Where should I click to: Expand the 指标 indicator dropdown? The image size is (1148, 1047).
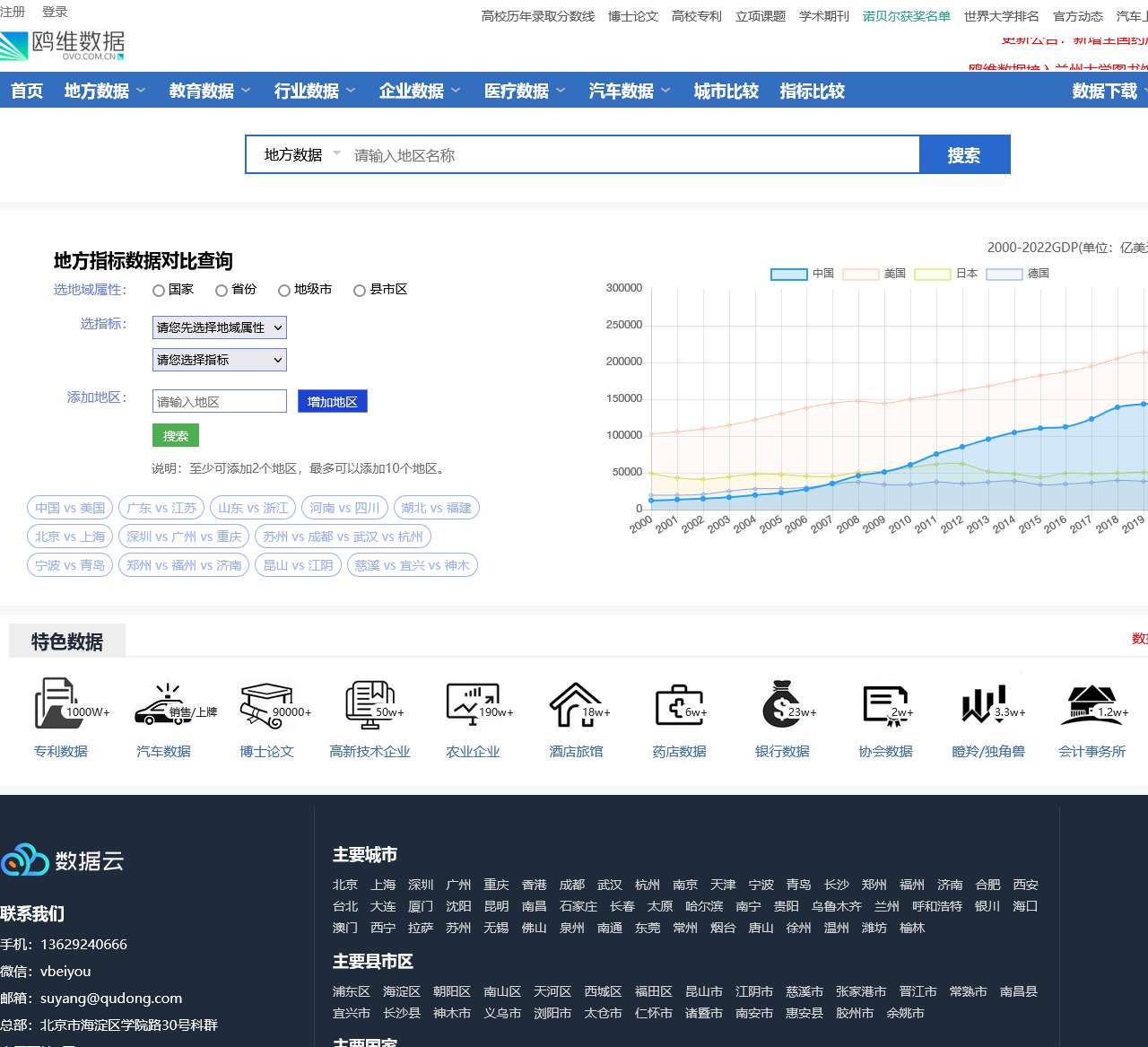tap(219, 360)
